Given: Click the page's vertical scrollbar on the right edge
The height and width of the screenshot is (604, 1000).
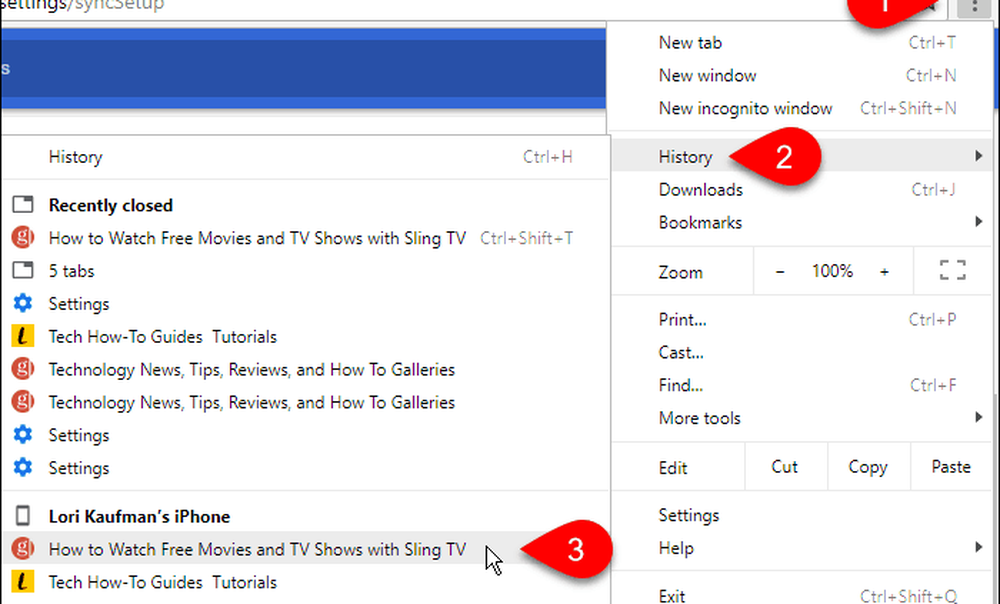Looking at the screenshot, I should click(x=994, y=300).
